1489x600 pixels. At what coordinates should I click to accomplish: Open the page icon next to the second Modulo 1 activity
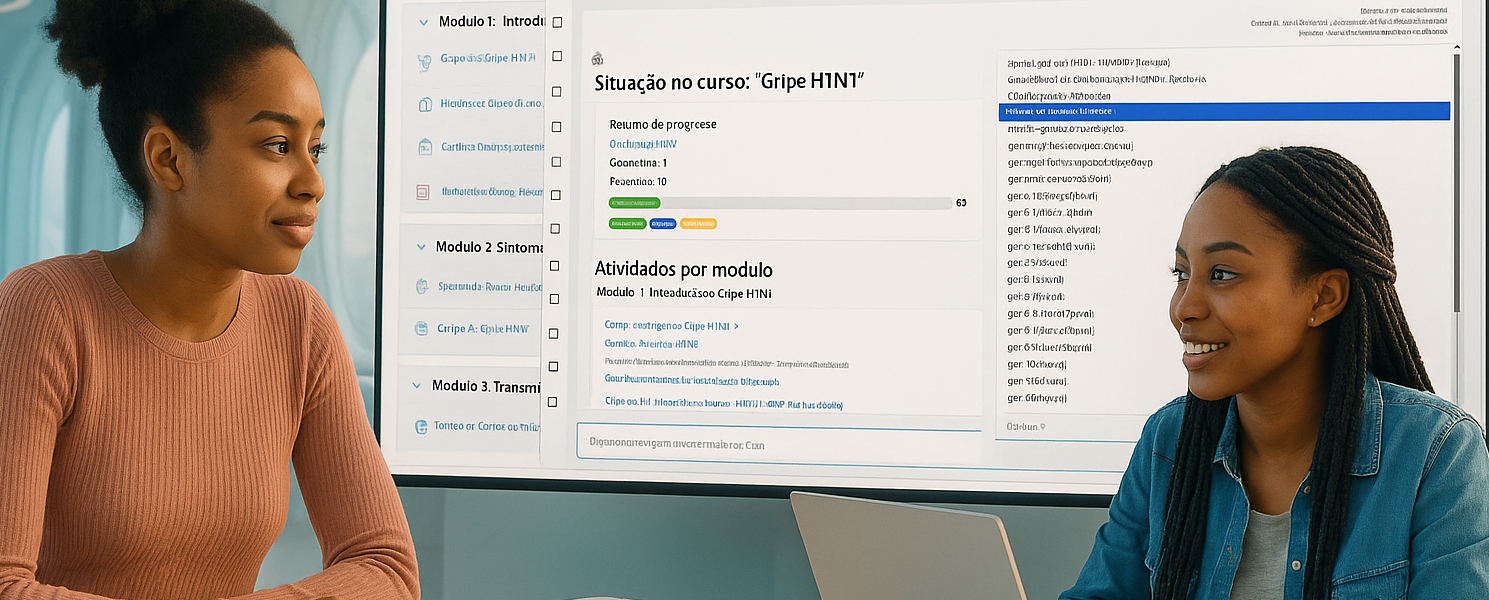424,103
